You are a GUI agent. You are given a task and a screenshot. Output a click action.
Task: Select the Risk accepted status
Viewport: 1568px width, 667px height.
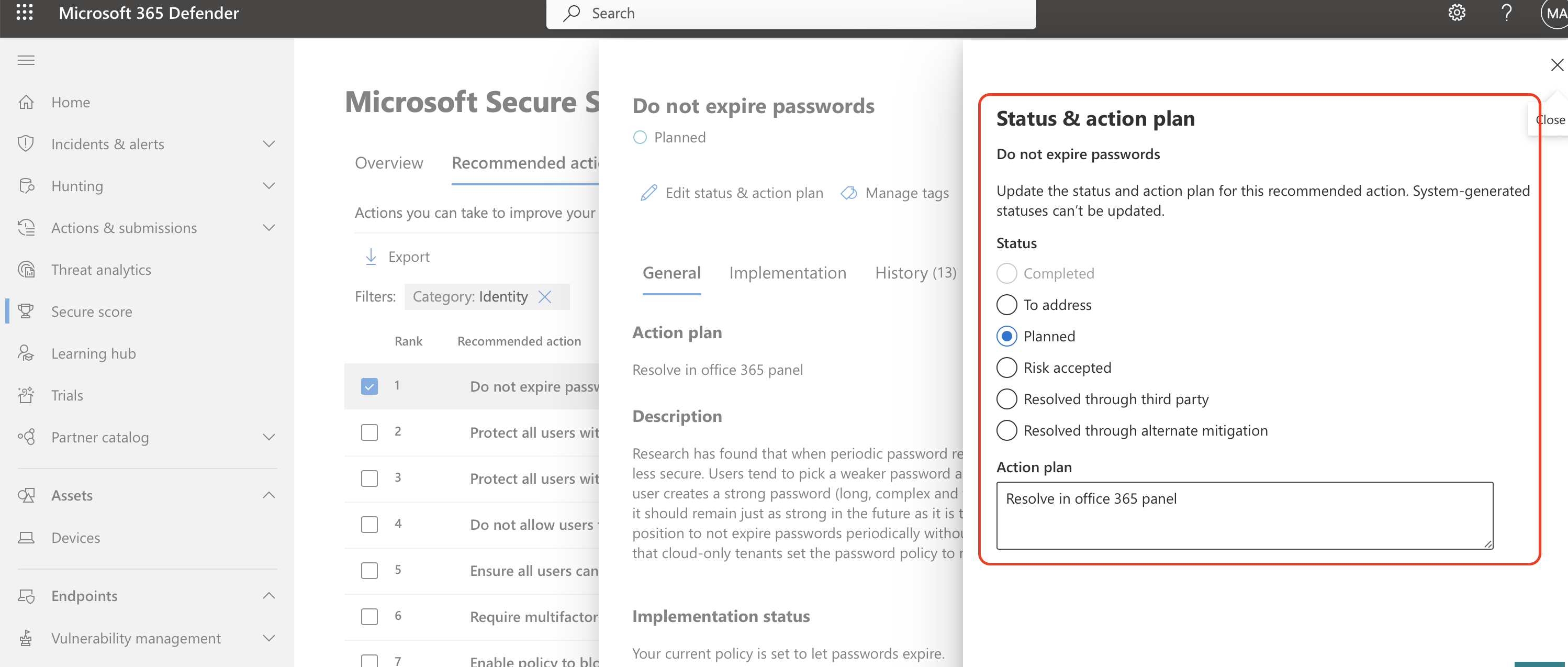point(1007,368)
